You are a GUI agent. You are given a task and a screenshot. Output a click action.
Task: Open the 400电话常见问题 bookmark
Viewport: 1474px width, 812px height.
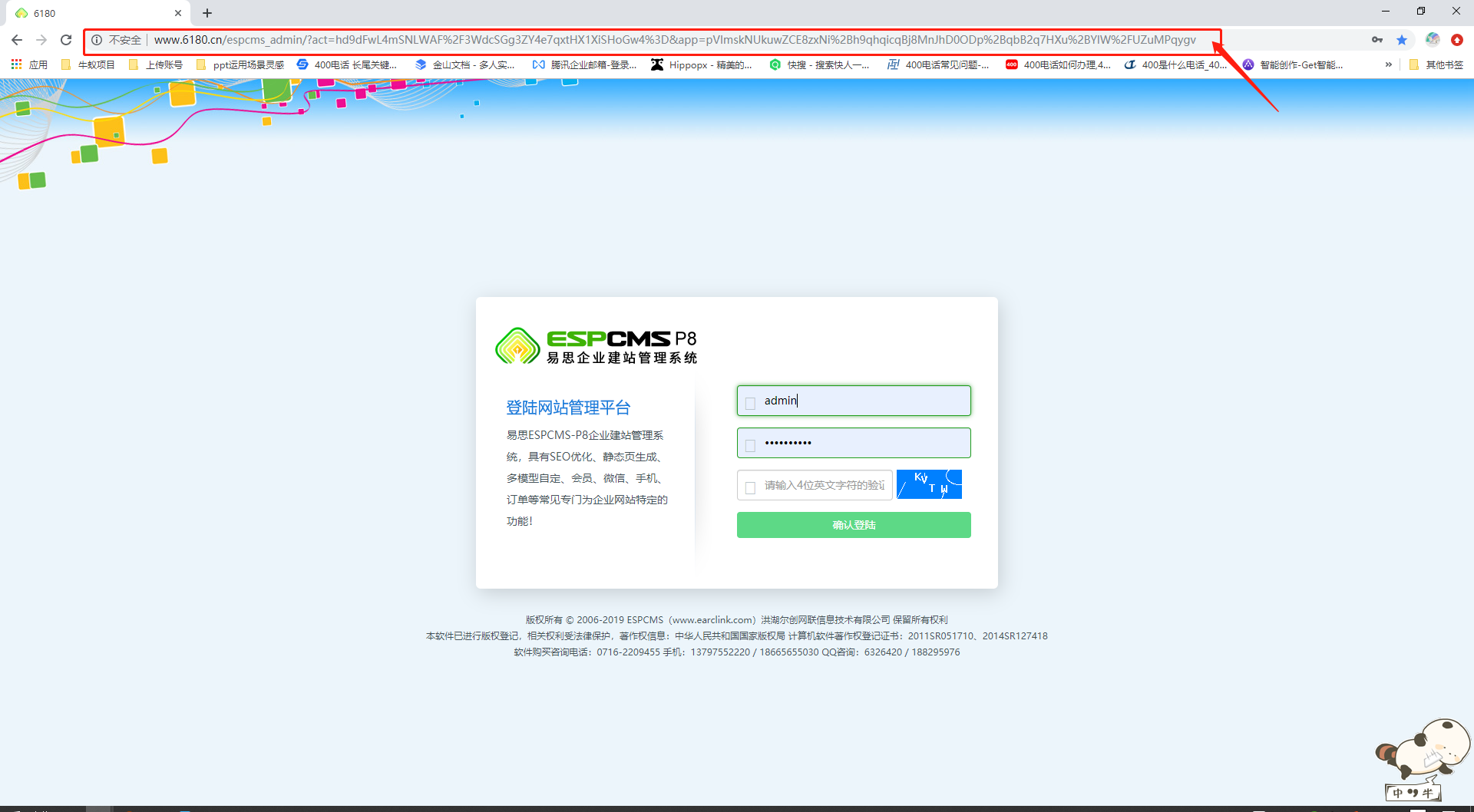(938, 64)
